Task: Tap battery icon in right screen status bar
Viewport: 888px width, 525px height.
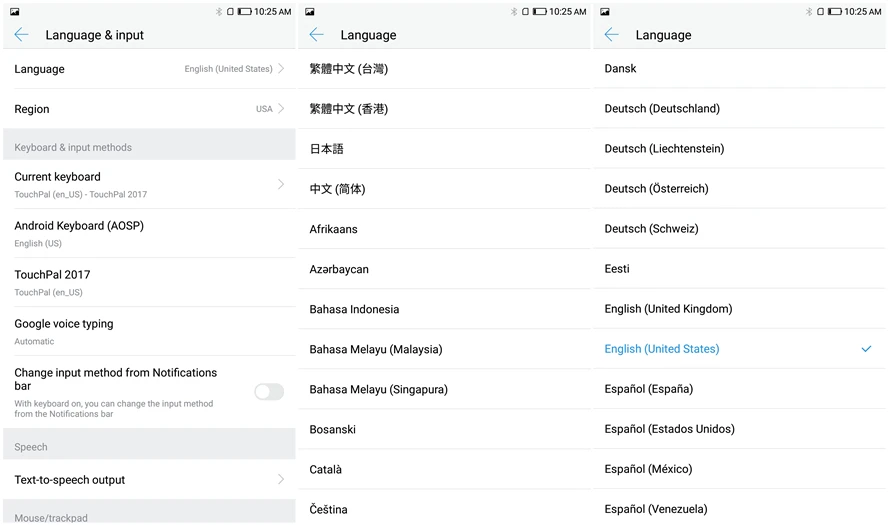Action: pos(834,11)
